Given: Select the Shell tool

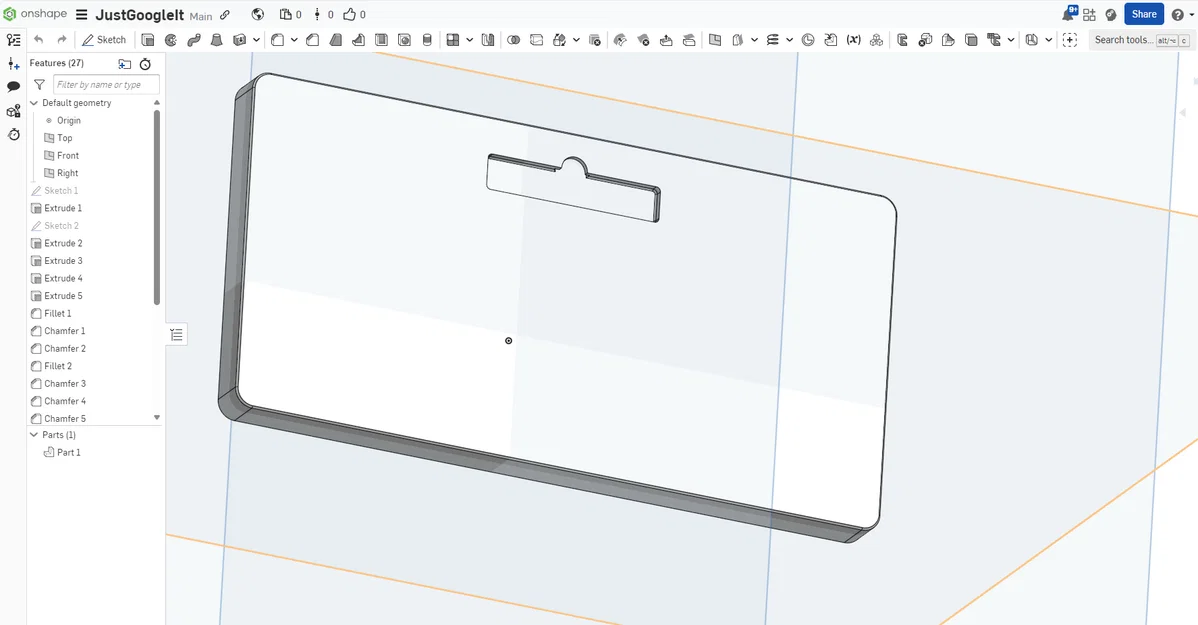Looking at the screenshot, I should (381, 40).
